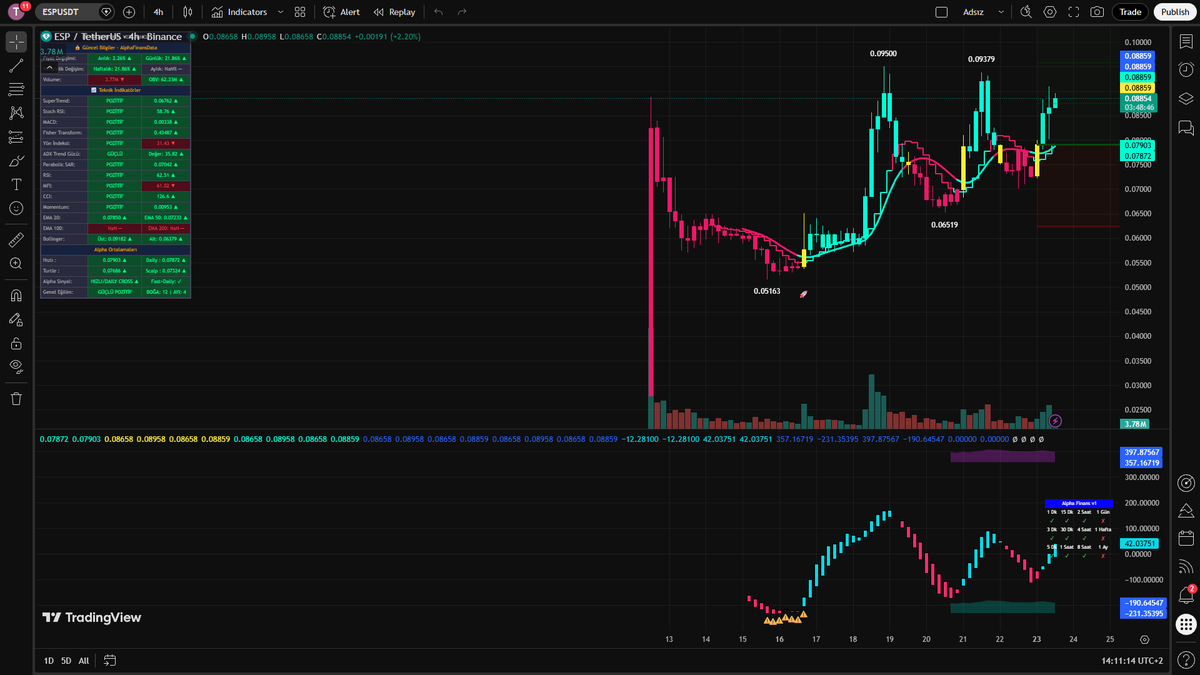Start bar Replay mode
This screenshot has height=675, width=1200.
pos(394,12)
